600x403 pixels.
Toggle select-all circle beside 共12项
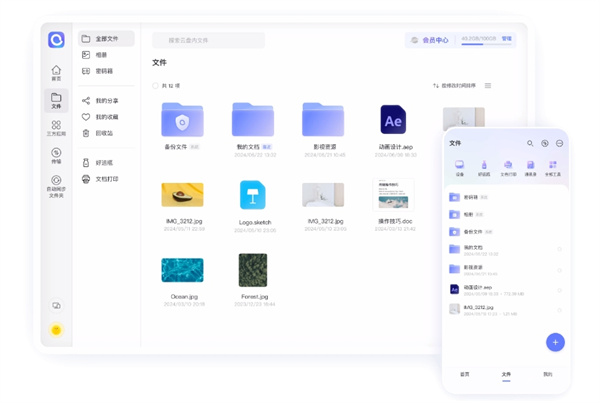pyautogui.click(x=155, y=86)
